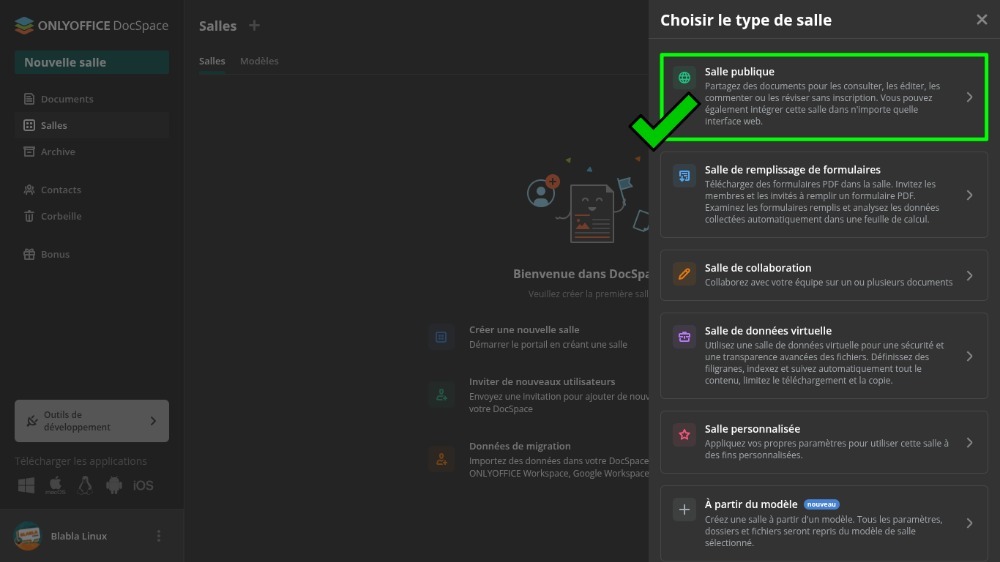Image resolution: width=1000 pixels, height=562 pixels.
Task: Switch to the Modèles tab
Action: (259, 61)
